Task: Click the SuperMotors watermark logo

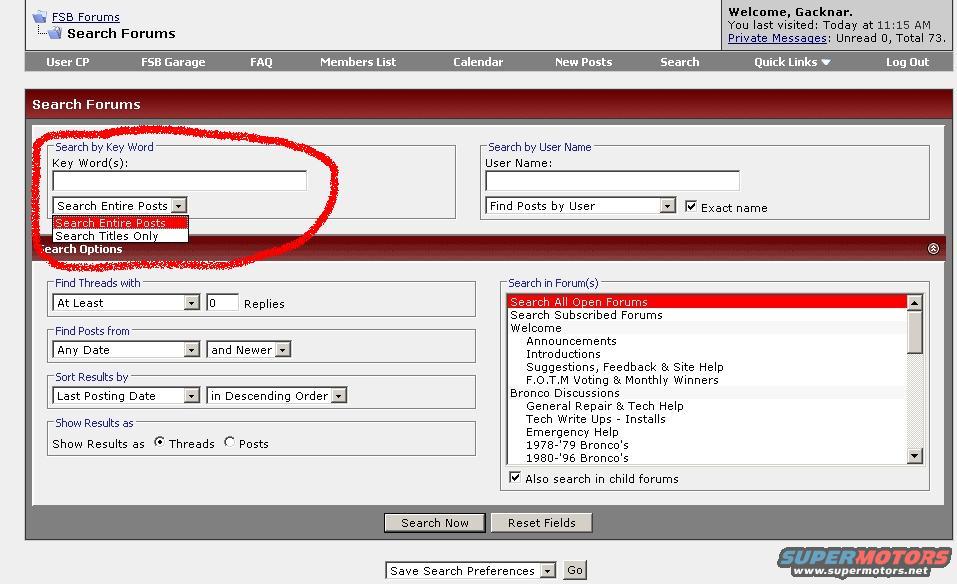Action: click(864, 562)
